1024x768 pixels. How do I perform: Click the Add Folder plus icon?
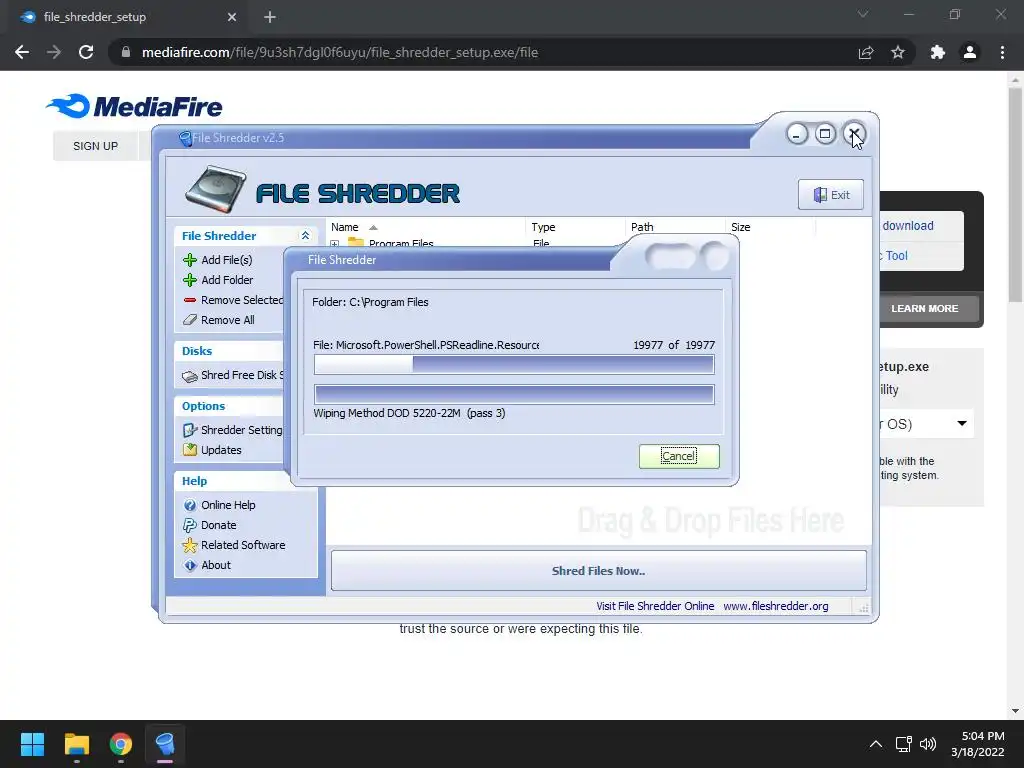click(x=190, y=280)
